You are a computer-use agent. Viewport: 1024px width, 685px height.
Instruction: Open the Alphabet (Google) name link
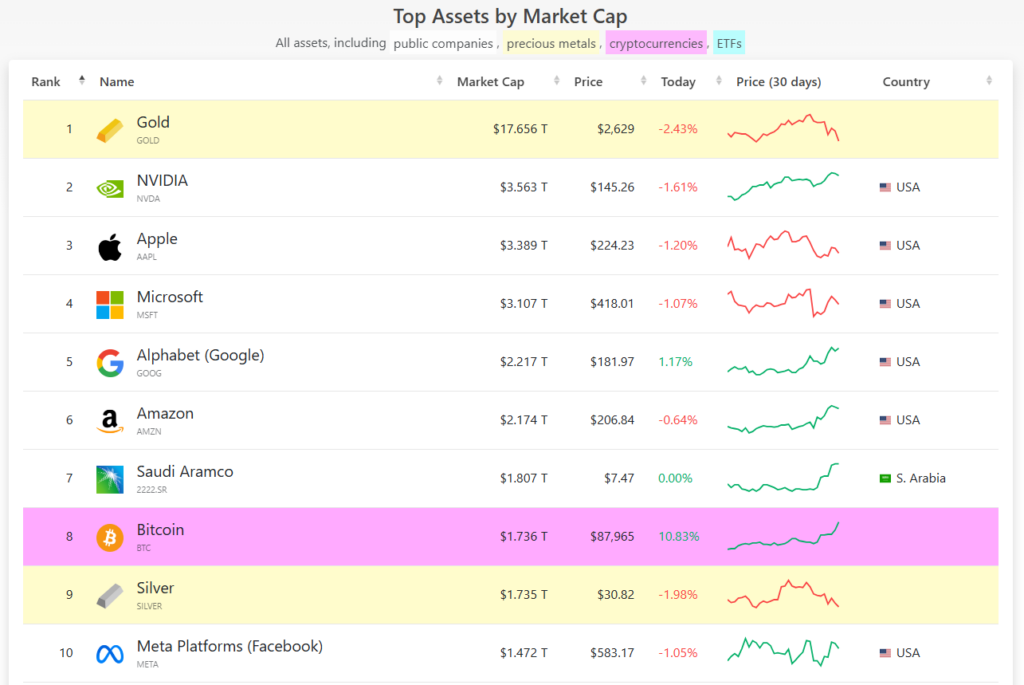pos(200,355)
